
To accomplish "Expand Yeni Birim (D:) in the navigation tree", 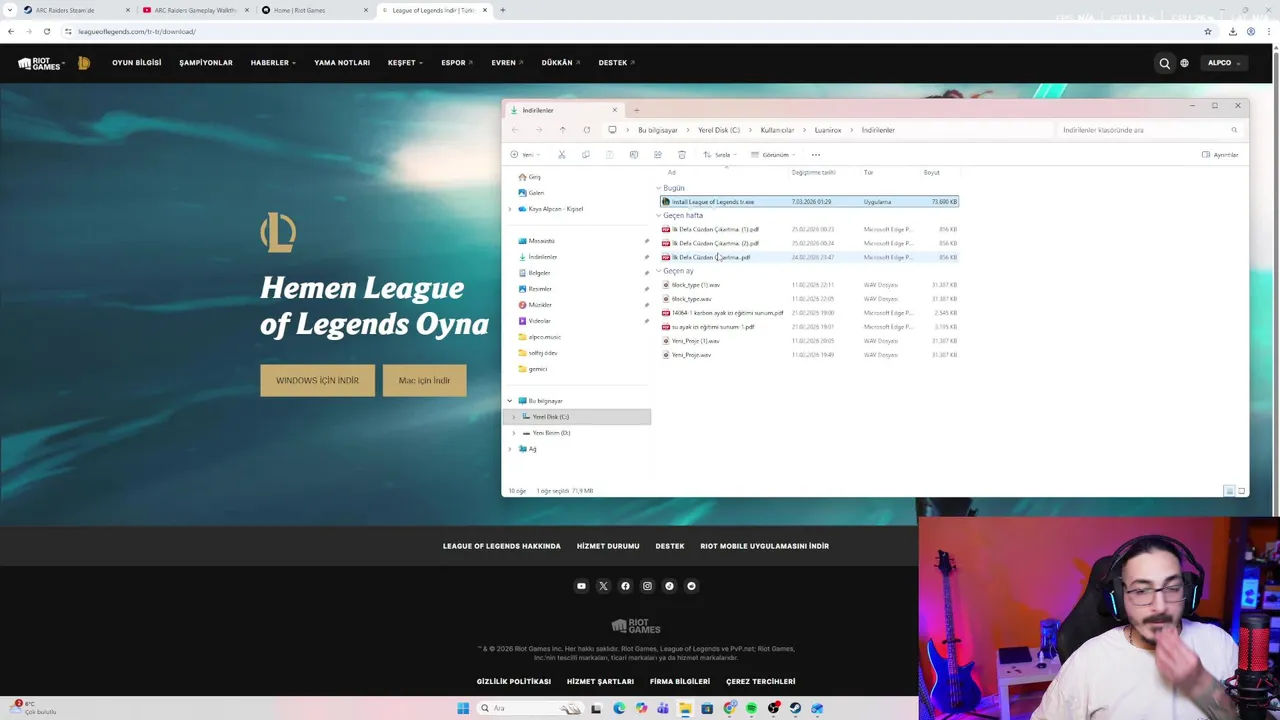I will (x=514, y=433).
